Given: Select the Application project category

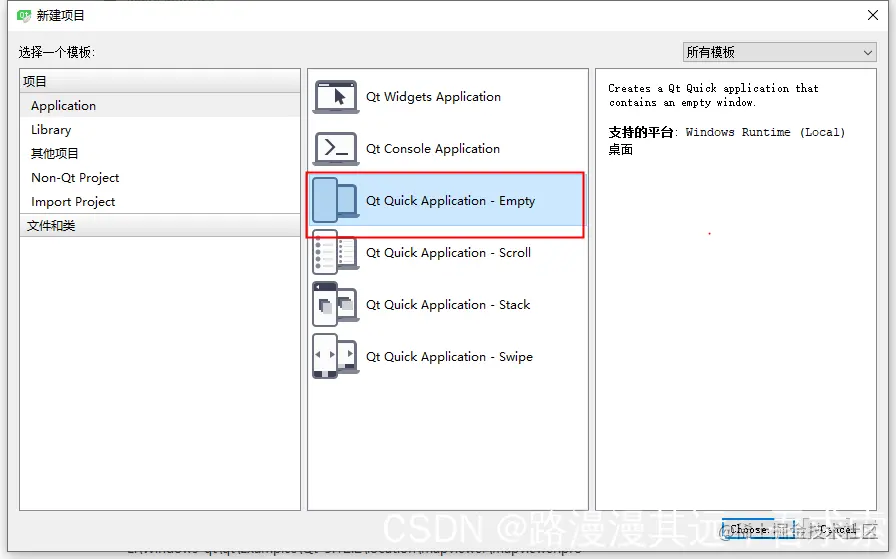Looking at the screenshot, I should click(x=159, y=106).
